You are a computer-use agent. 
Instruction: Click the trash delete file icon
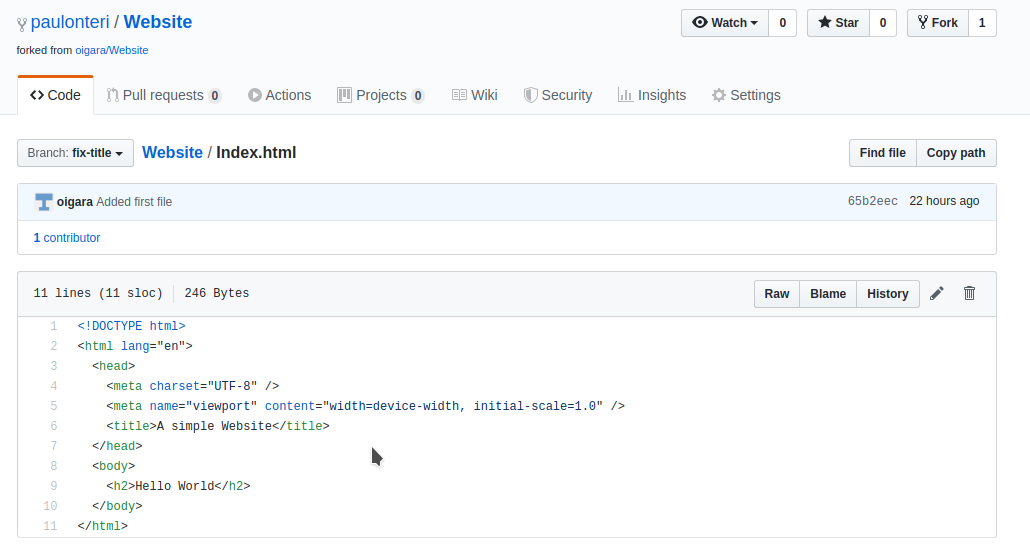tap(970, 294)
